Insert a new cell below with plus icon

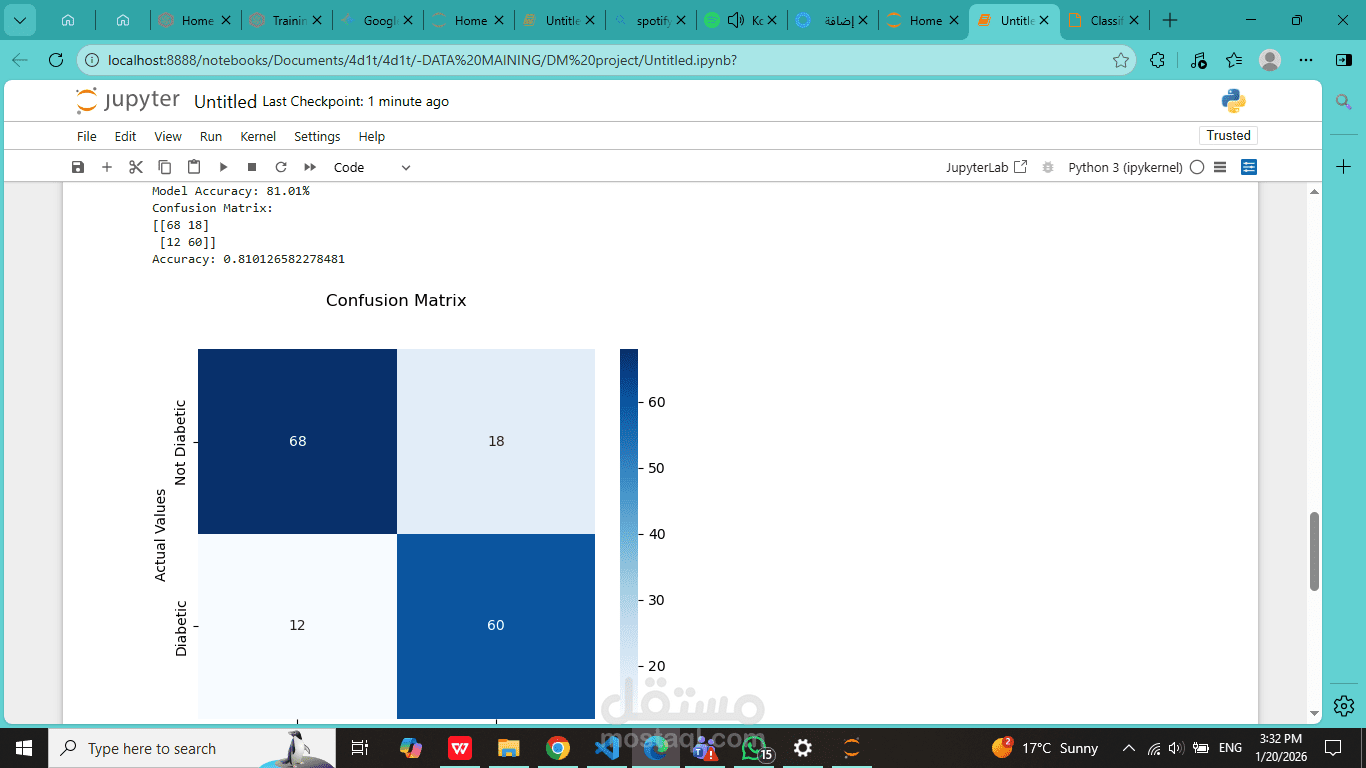click(x=107, y=167)
